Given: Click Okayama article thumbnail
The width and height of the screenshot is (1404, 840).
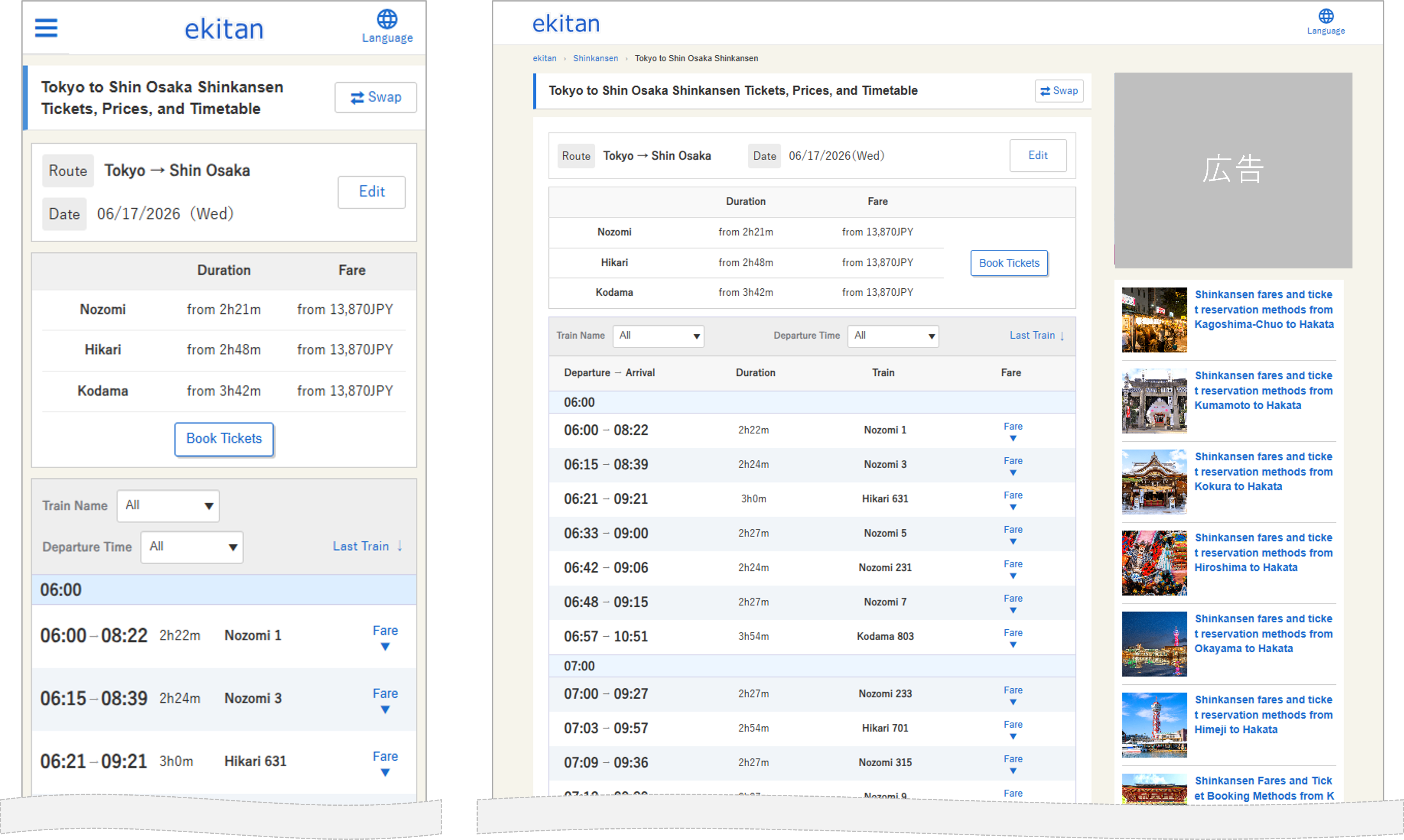Looking at the screenshot, I should 1154,644.
